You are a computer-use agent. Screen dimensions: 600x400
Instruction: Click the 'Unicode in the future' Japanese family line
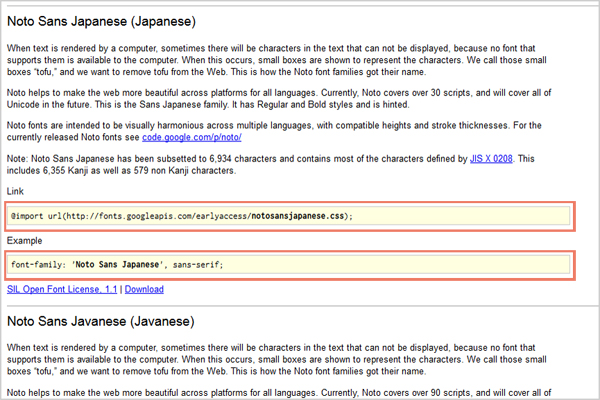pos(208,104)
